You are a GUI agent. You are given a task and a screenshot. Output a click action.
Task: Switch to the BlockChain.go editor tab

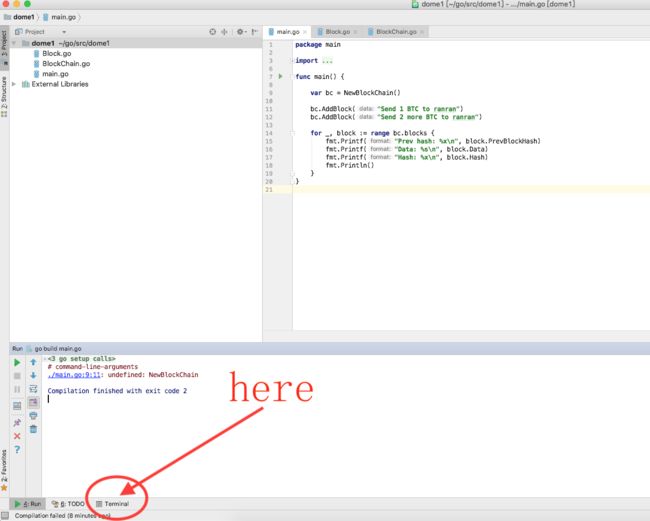(393, 32)
